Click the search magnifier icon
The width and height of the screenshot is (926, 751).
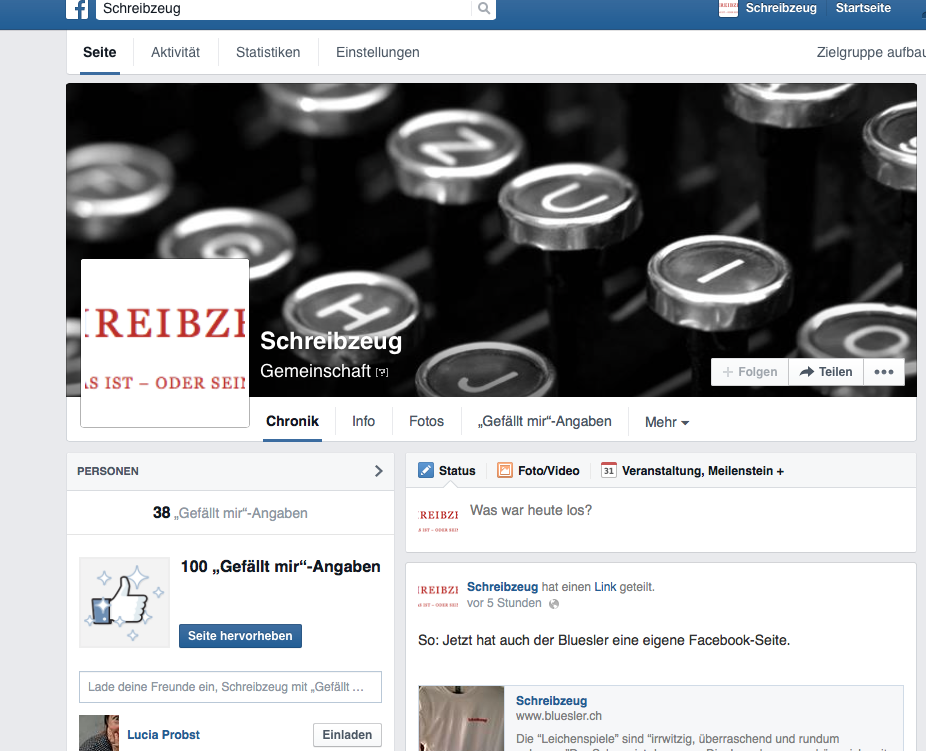tap(484, 8)
